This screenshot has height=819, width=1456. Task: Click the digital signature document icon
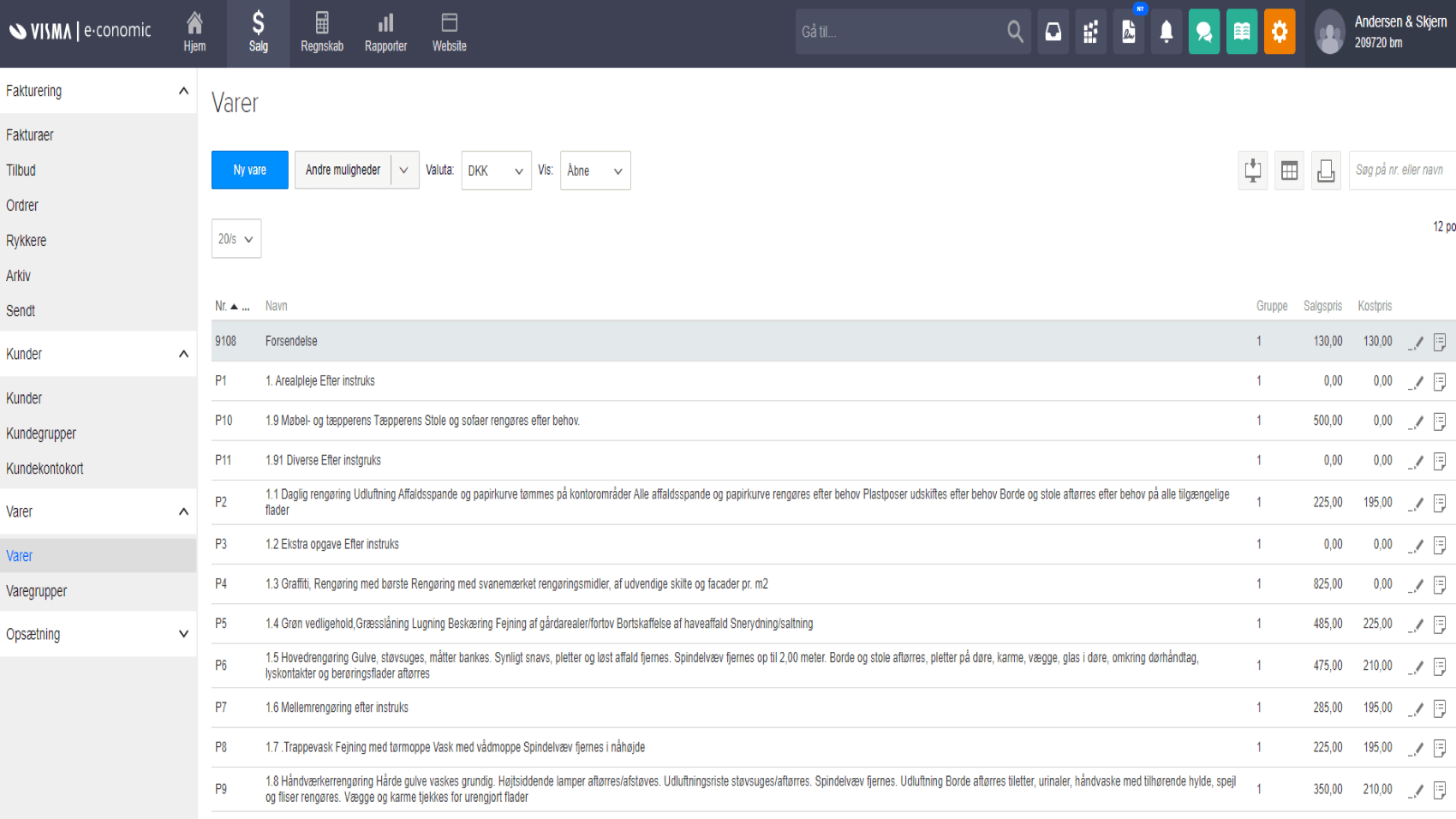coord(1128,31)
